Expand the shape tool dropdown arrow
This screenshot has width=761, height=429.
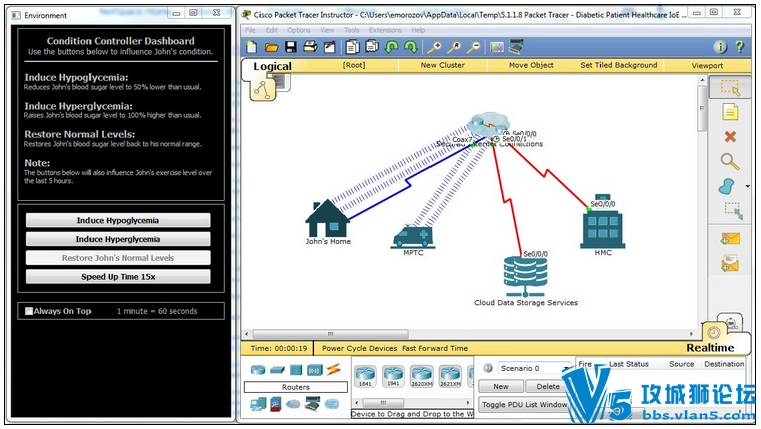(x=747, y=186)
